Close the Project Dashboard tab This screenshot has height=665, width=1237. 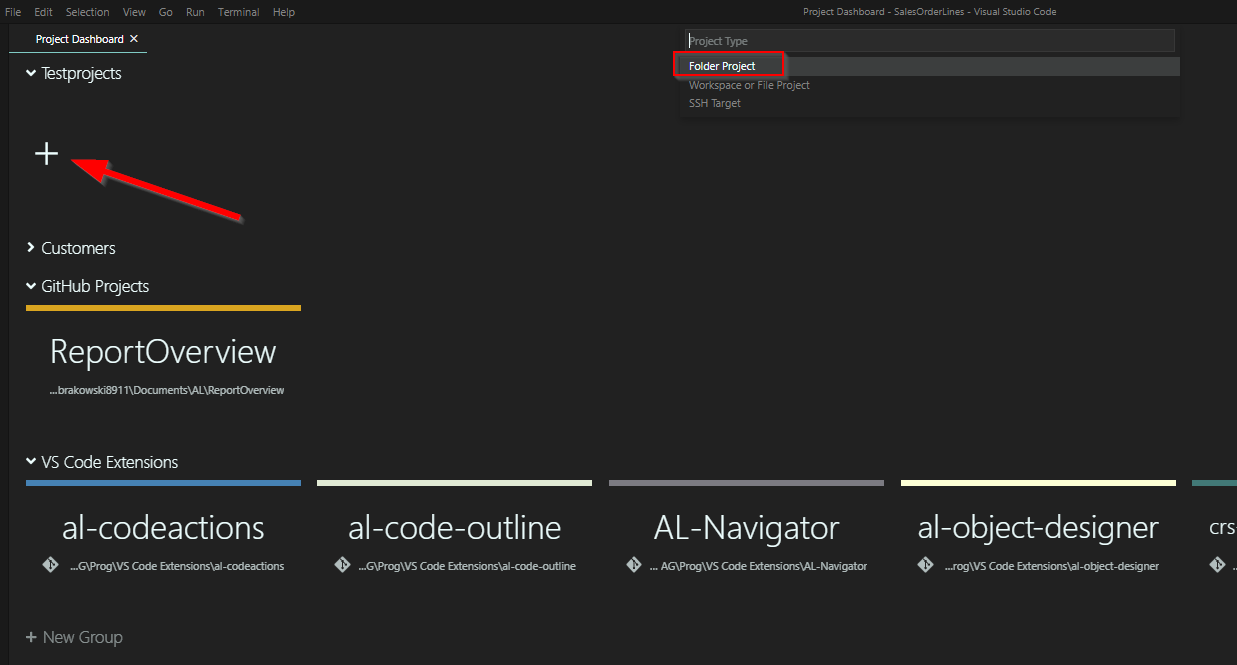(x=135, y=39)
